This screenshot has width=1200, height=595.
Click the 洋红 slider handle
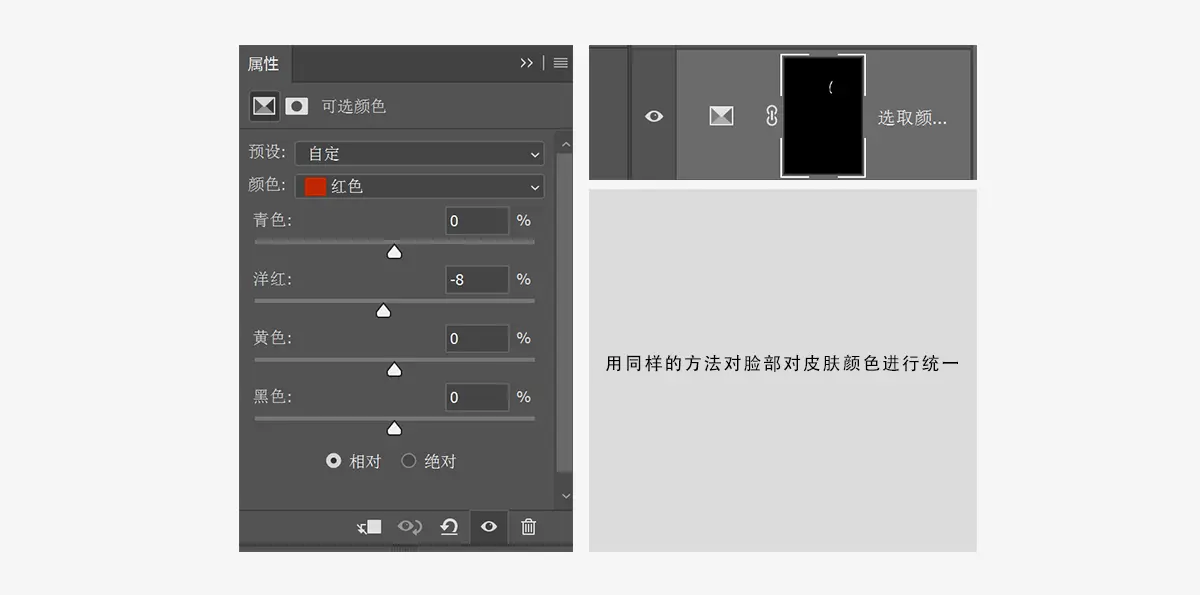[x=383, y=311]
